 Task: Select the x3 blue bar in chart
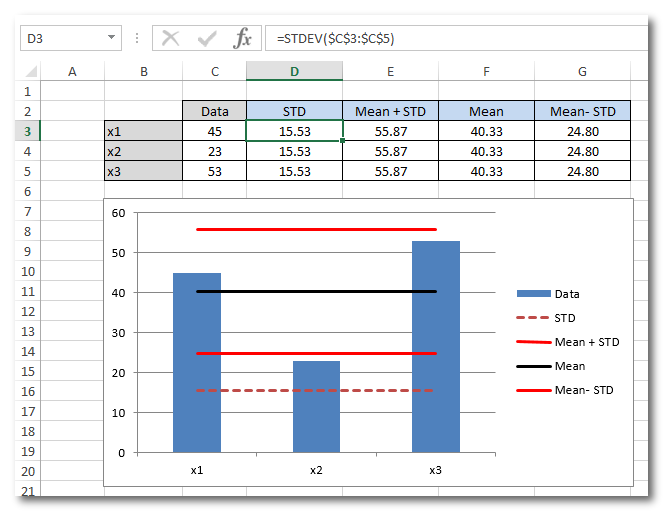pyautogui.click(x=436, y=350)
